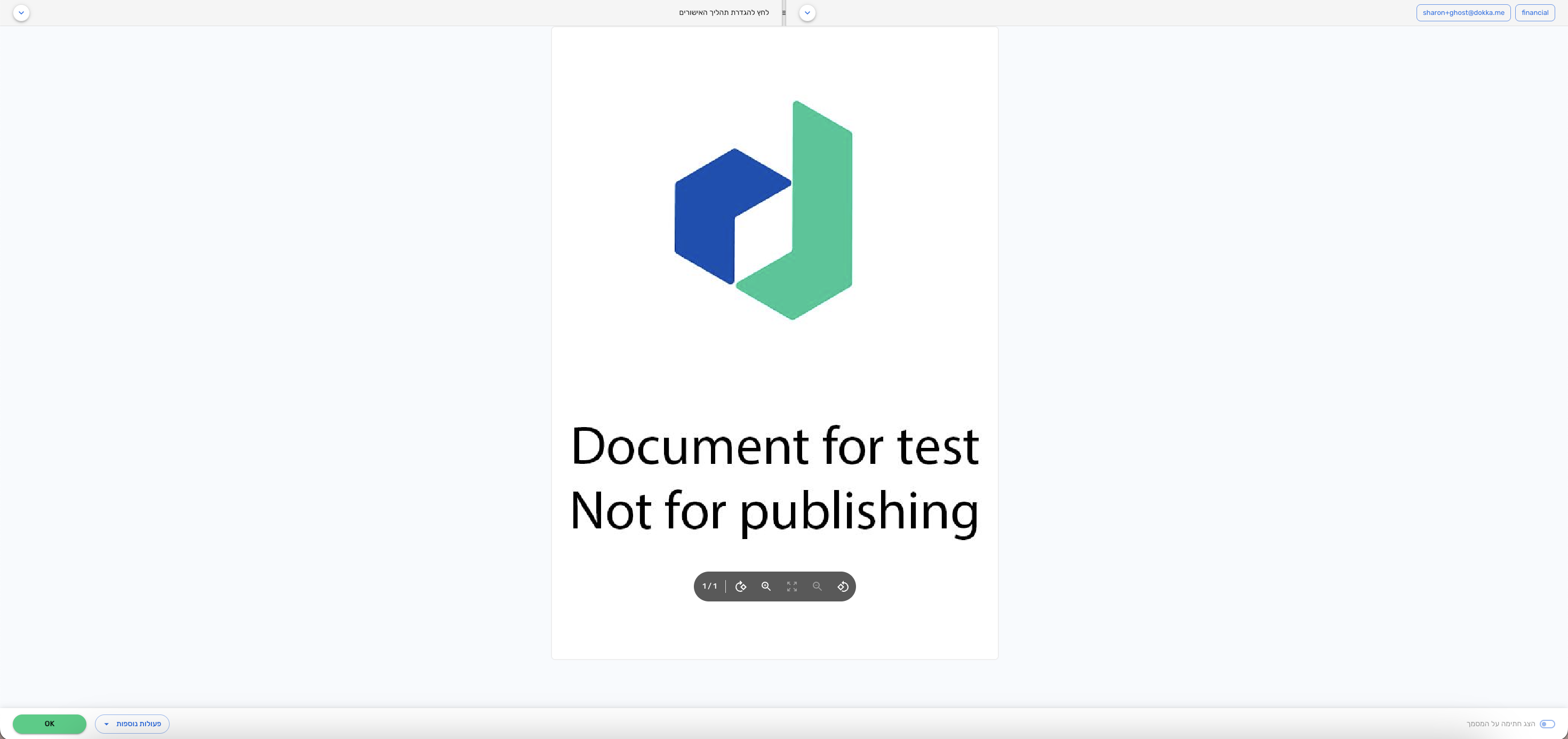
Task: Click the 'Document for test' text
Action: 774,446
